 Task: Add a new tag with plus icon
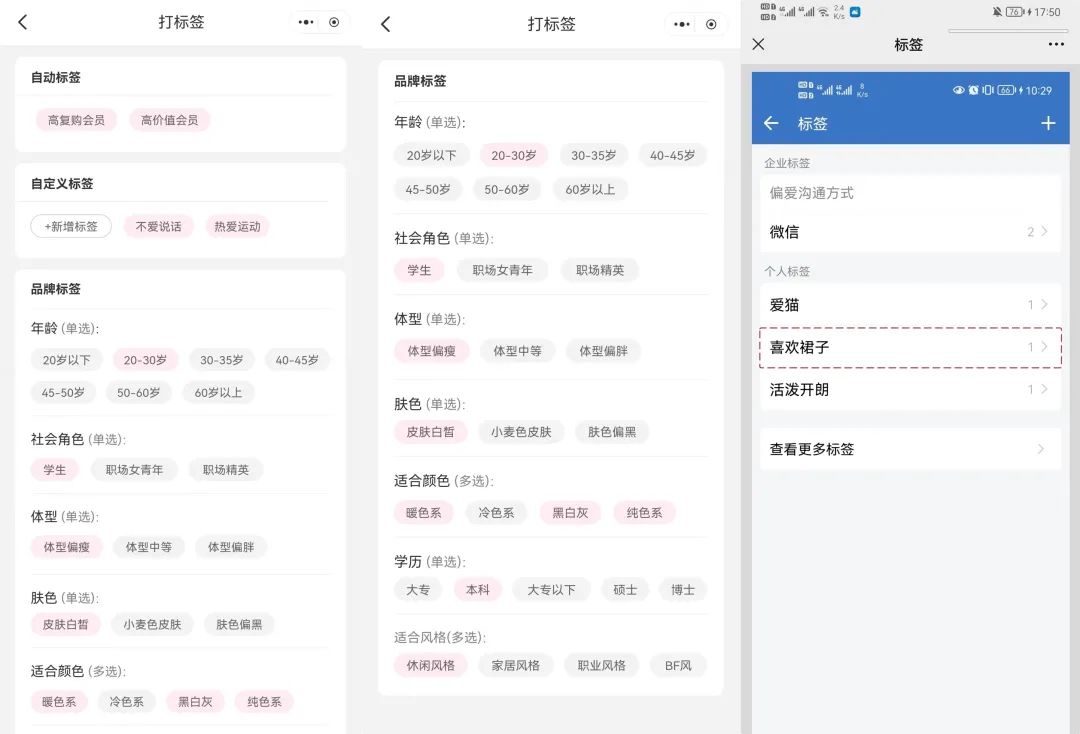coord(1048,123)
